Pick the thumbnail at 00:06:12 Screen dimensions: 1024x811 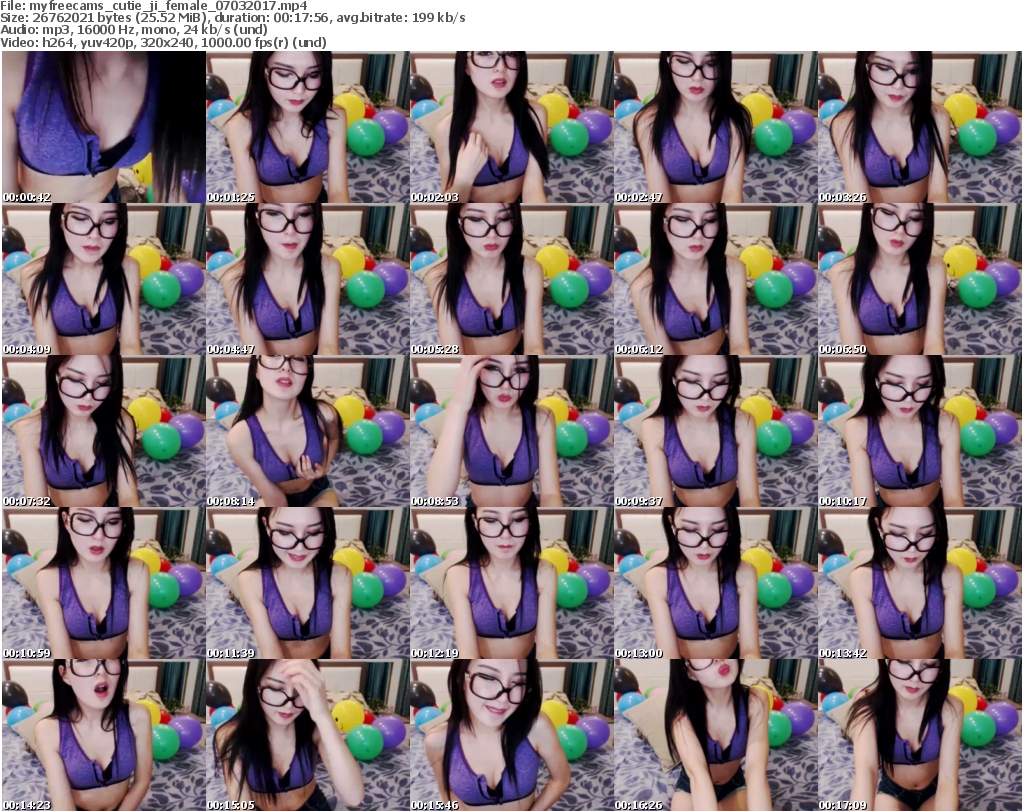[x=716, y=279]
